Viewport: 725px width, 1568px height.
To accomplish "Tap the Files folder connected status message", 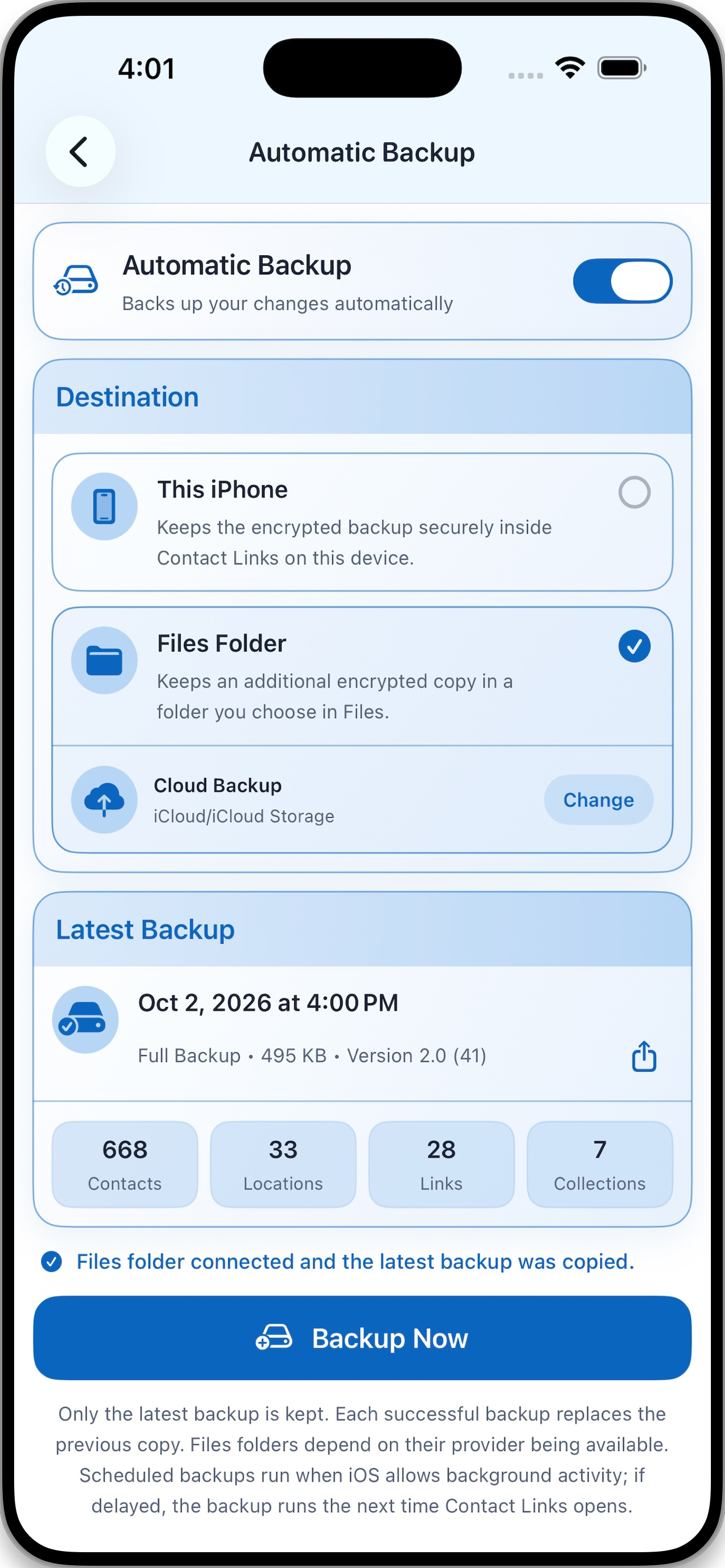I will pyautogui.click(x=356, y=1262).
